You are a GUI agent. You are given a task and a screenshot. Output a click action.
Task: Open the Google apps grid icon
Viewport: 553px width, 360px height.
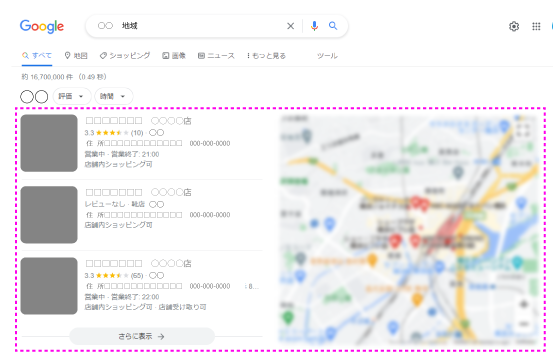[x=536, y=26]
